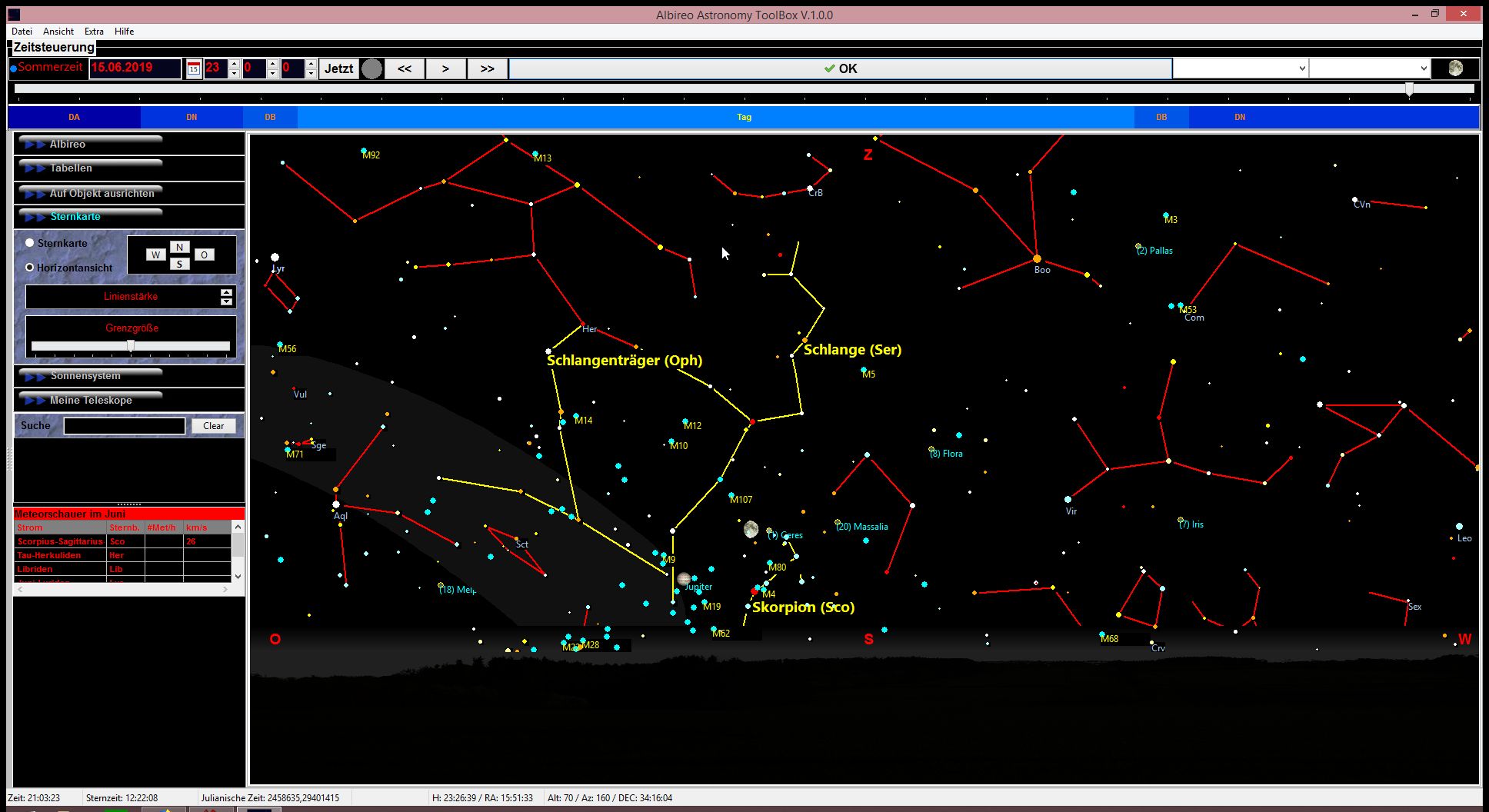This screenshot has height=812, width=1489.
Task: Expand the Tabellen section
Action: click(x=71, y=168)
